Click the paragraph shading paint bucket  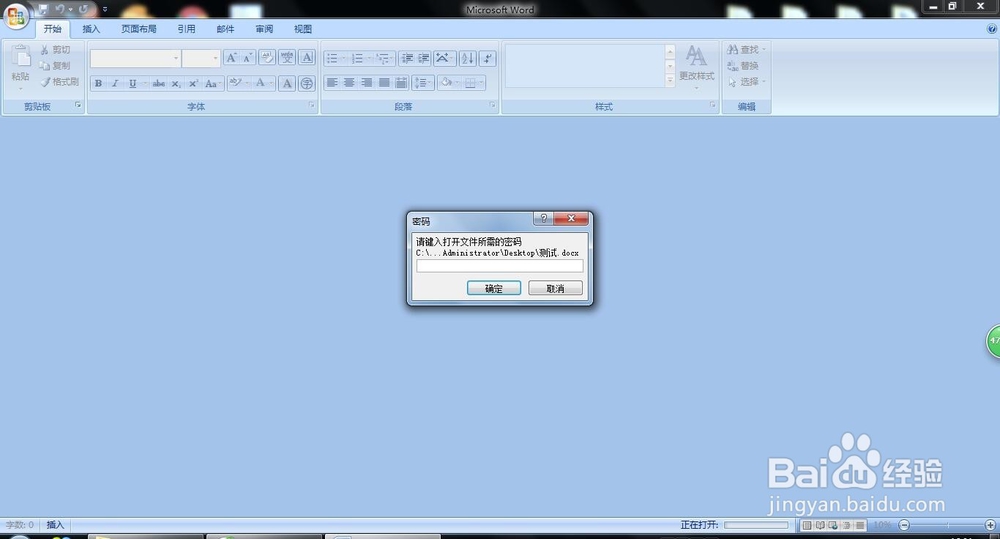(446, 83)
